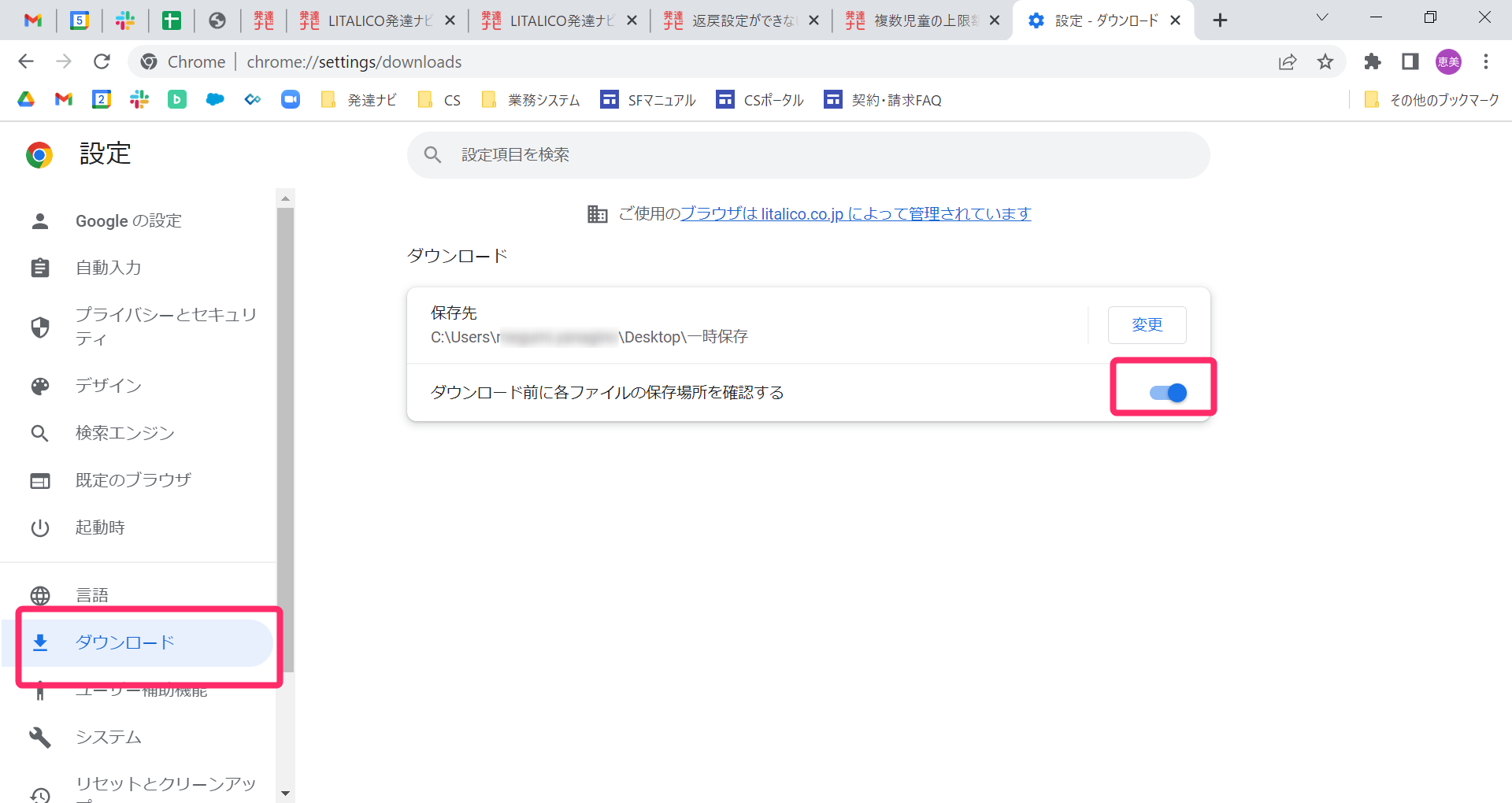This screenshot has width=1512, height=803.
Task: Select ダウンロード in the settings sidebar
Action: [x=124, y=642]
